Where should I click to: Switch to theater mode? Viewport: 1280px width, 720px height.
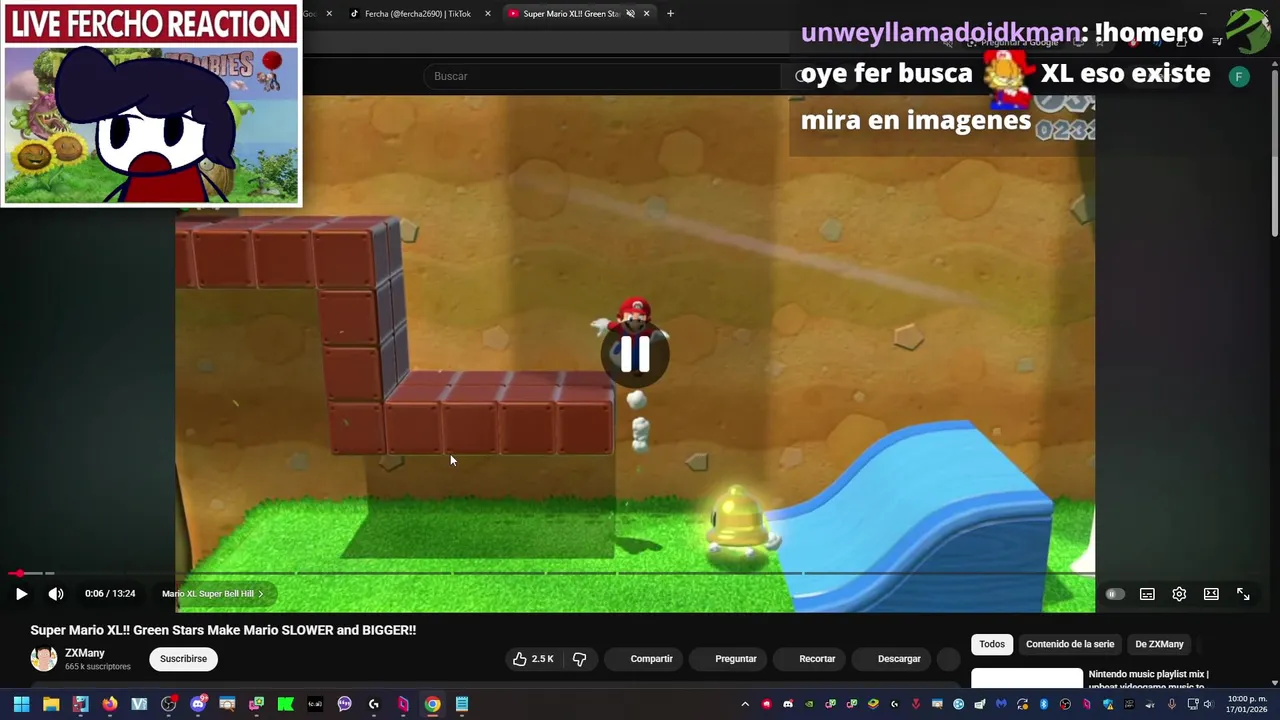(1211, 594)
